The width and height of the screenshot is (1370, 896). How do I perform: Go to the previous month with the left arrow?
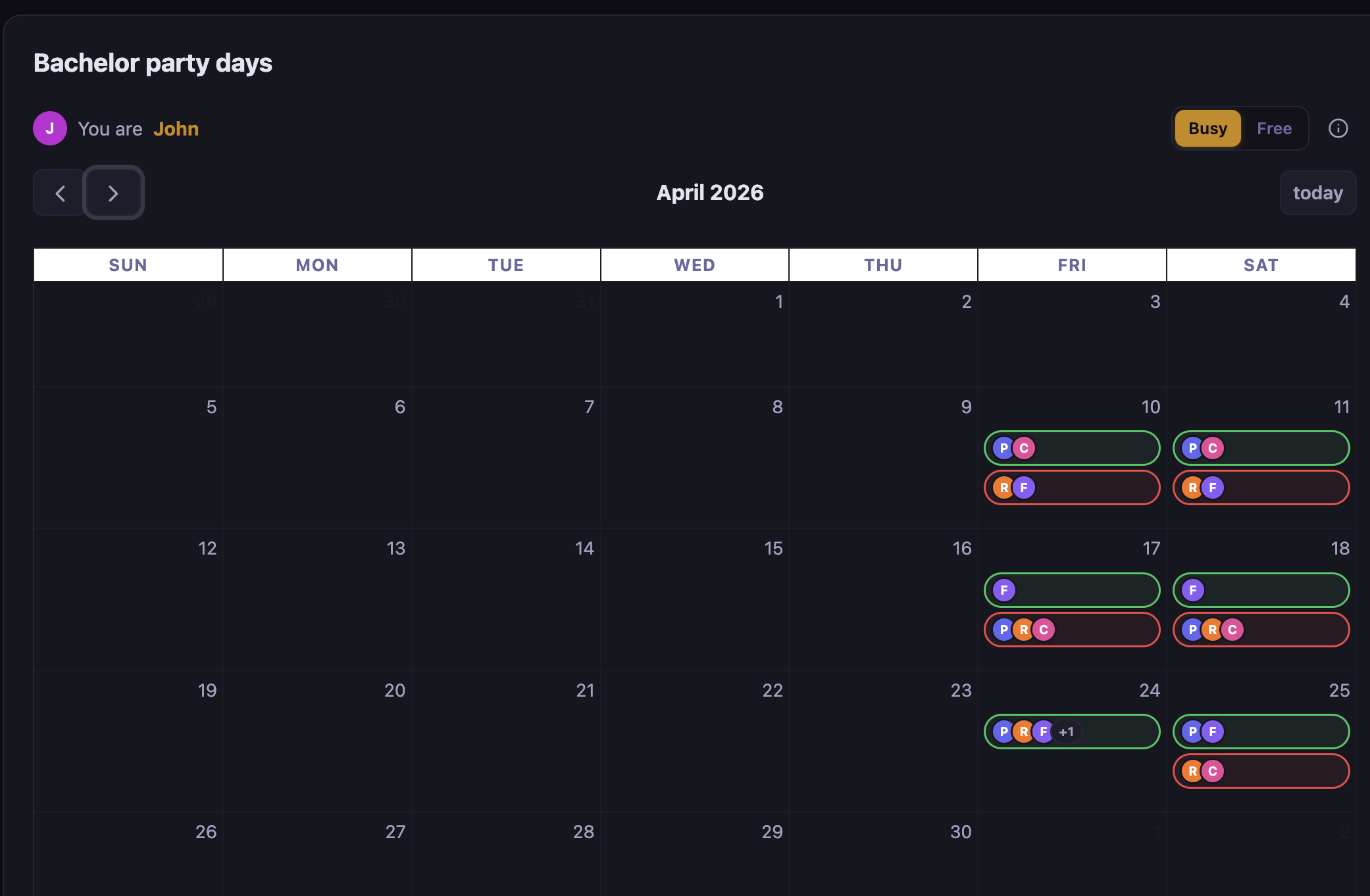pos(60,193)
